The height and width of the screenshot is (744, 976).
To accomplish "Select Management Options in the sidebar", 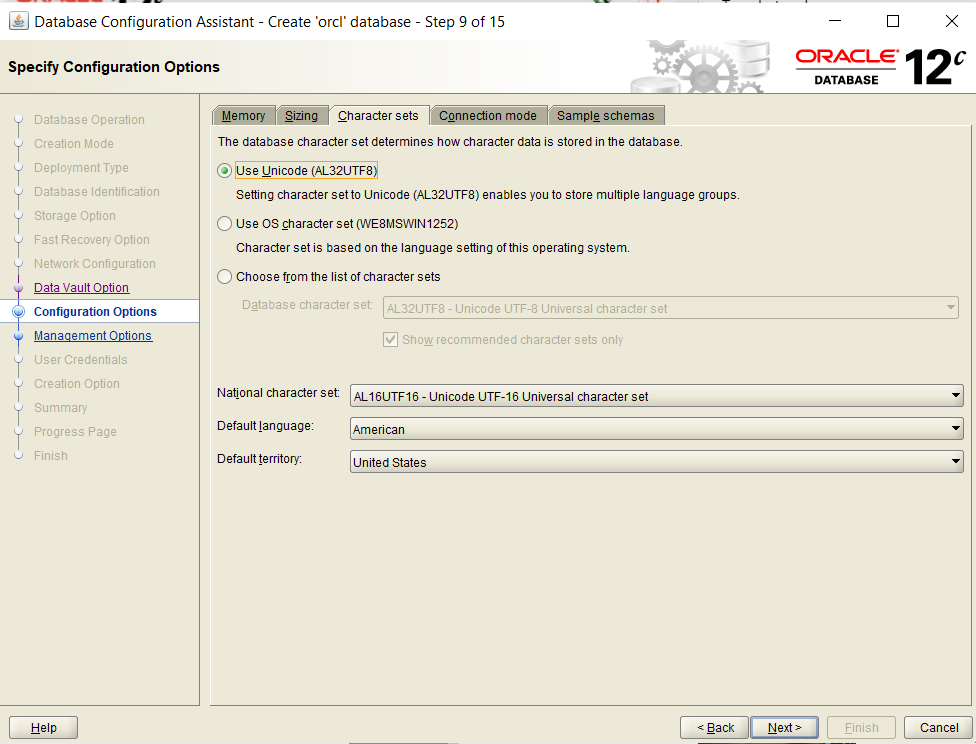I will click(93, 335).
